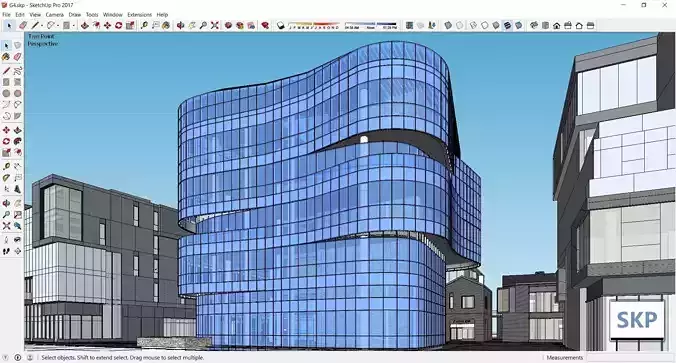
Task: Select the Rectangle shape tool in top toolbar
Action: coord(66,26)
